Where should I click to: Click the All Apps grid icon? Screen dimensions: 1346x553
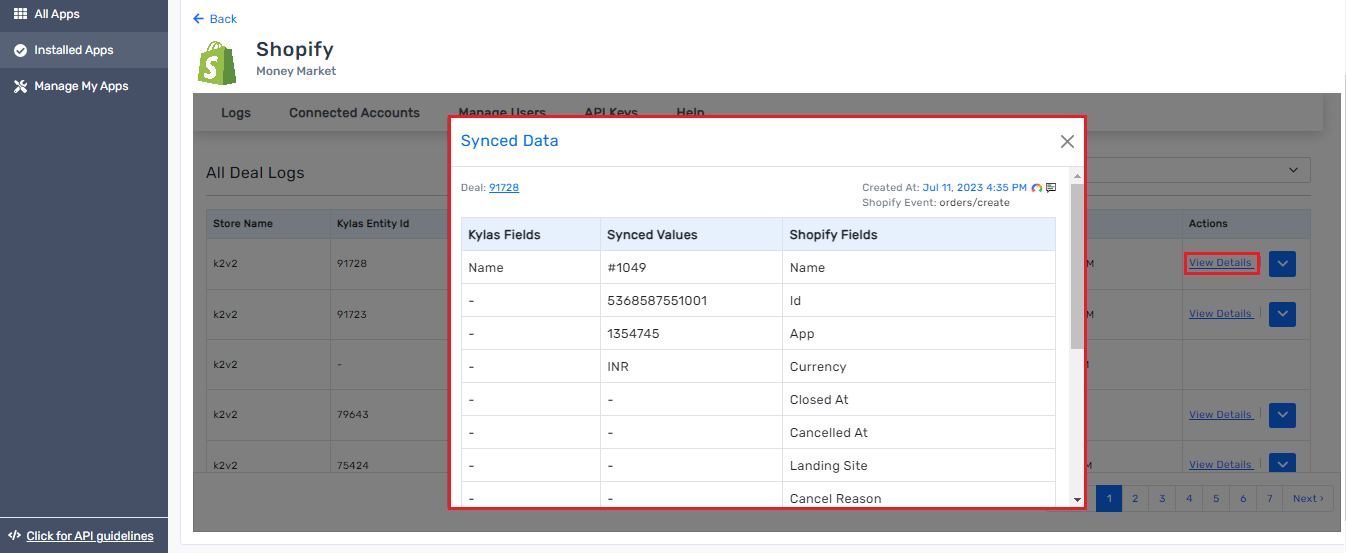point(20,14)
